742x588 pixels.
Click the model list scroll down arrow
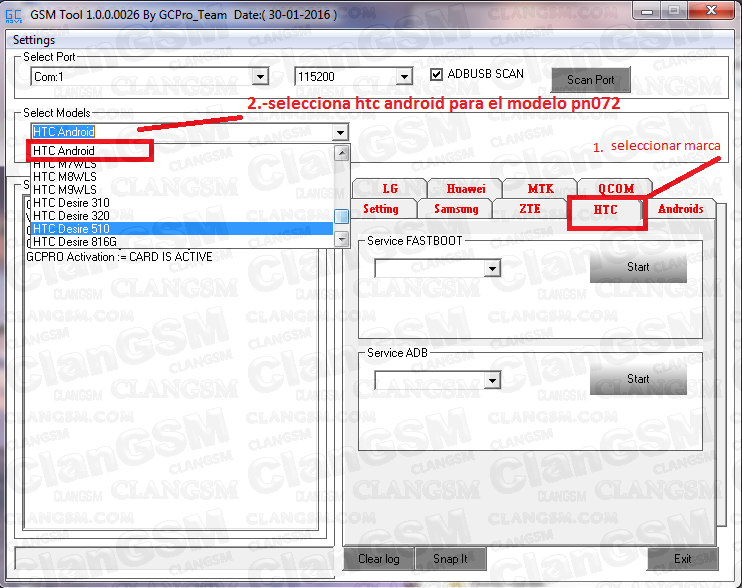(342, 239)
